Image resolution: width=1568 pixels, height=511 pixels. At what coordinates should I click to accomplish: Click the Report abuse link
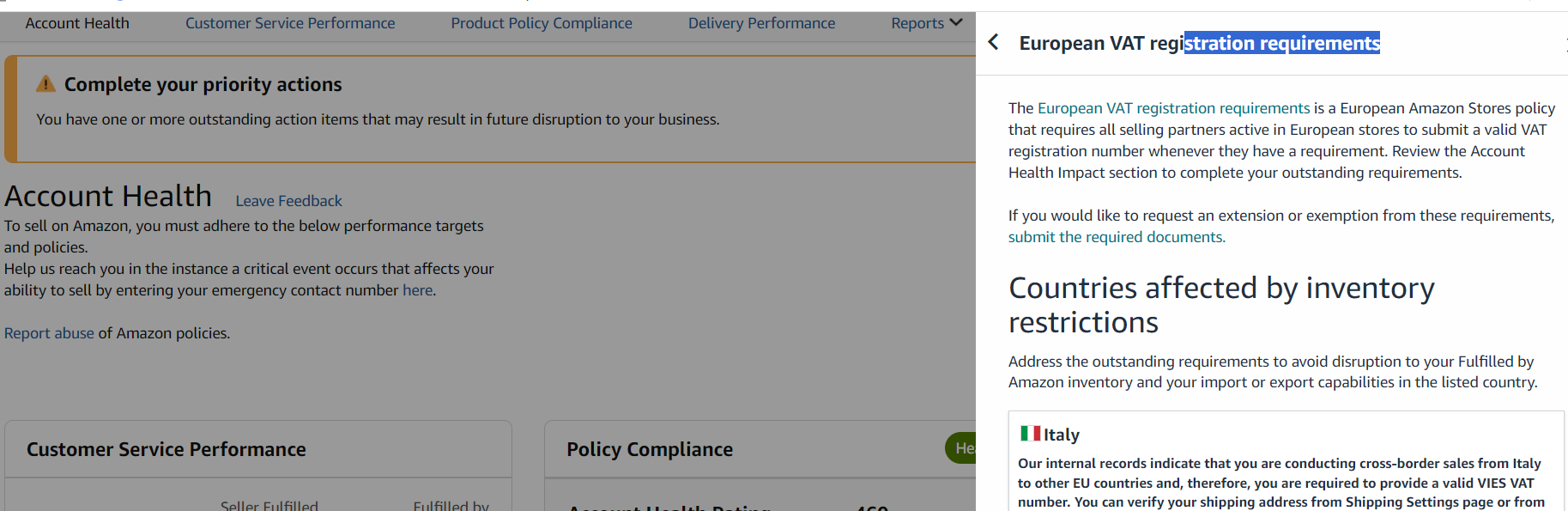coord(49,333)
